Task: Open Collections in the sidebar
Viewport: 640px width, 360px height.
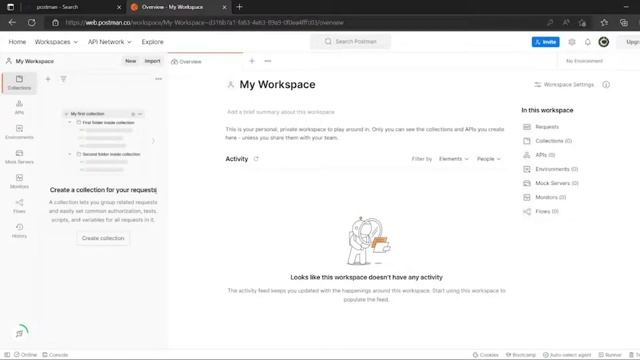Action: point(19,82)
